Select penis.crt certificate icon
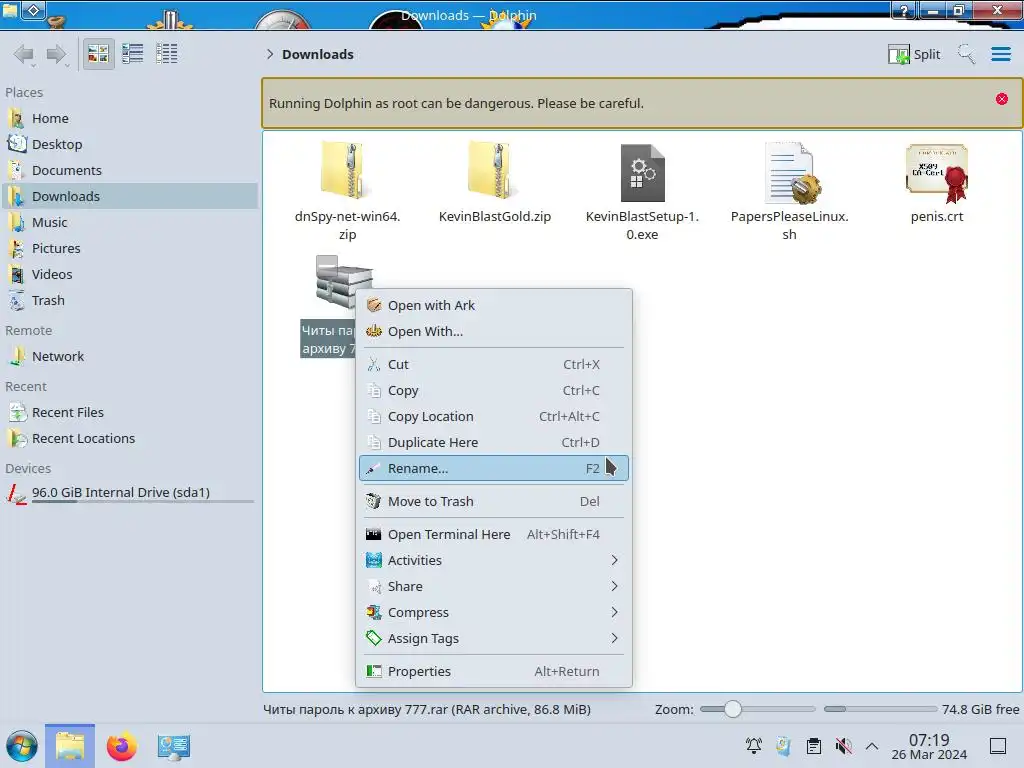This screenshot has height=768, width=1024. coord(937,174)
